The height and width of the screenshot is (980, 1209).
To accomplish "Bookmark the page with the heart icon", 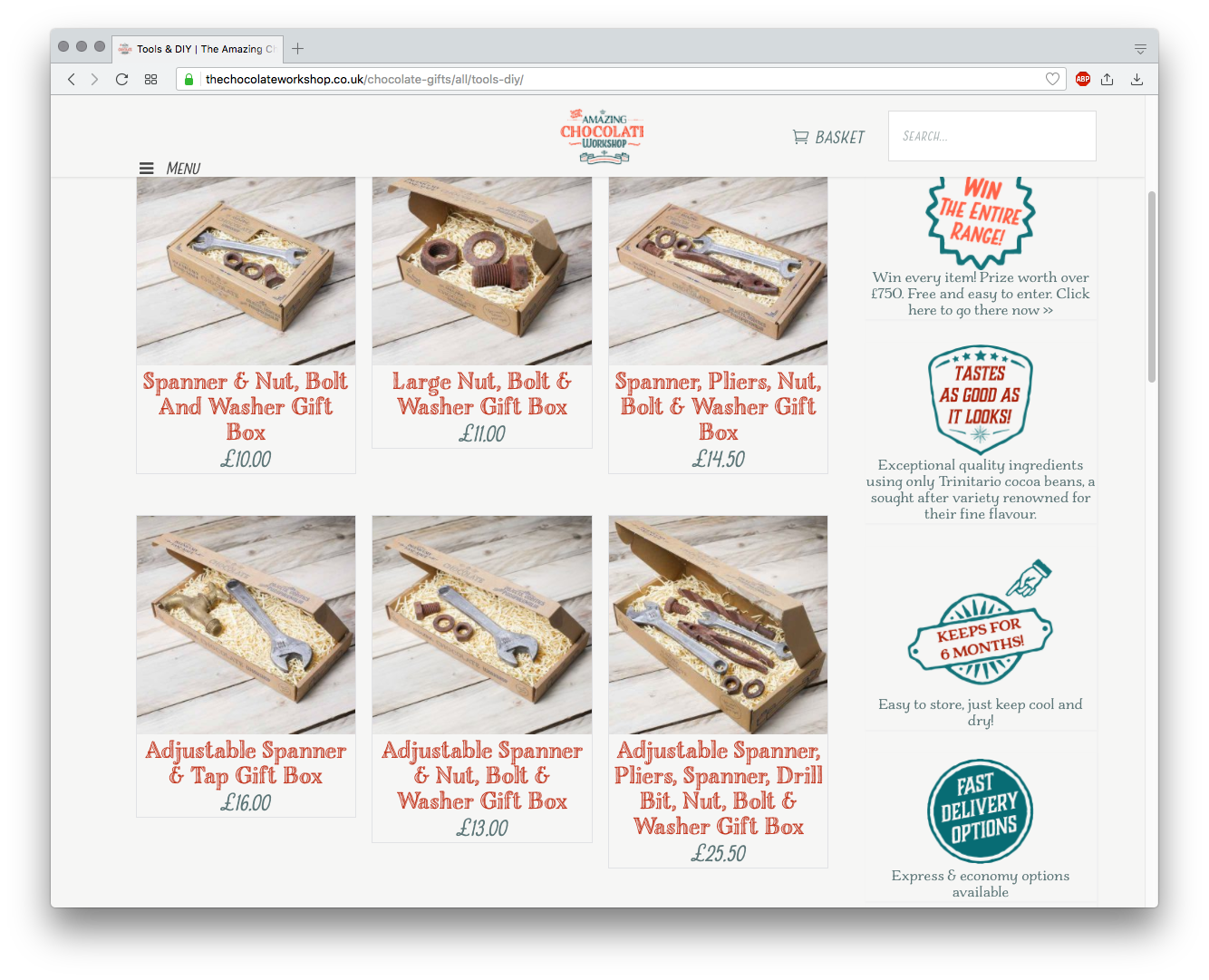I will pyautogui.click(x=1052, y=79).
